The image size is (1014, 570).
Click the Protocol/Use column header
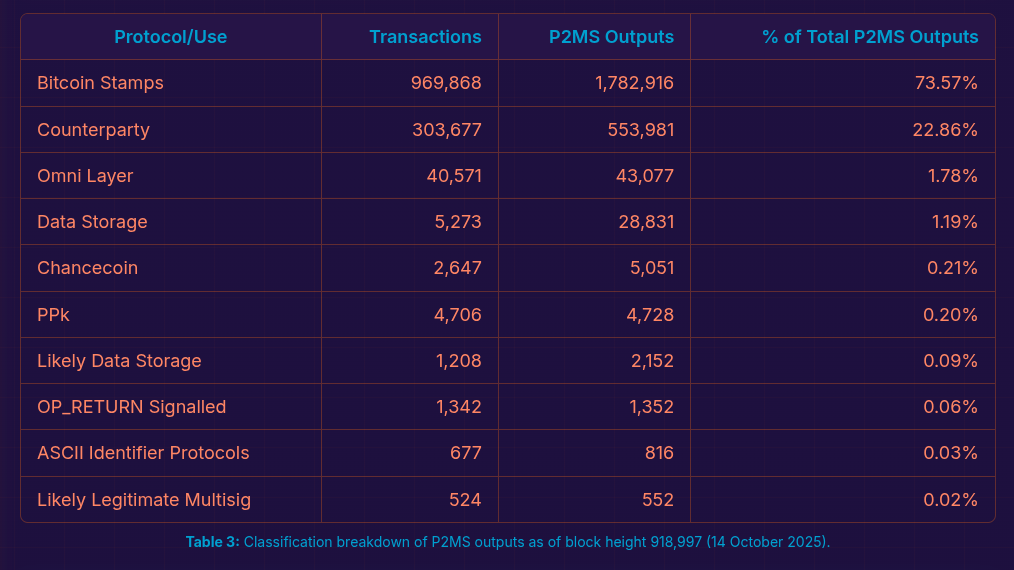tap(170, 37)
